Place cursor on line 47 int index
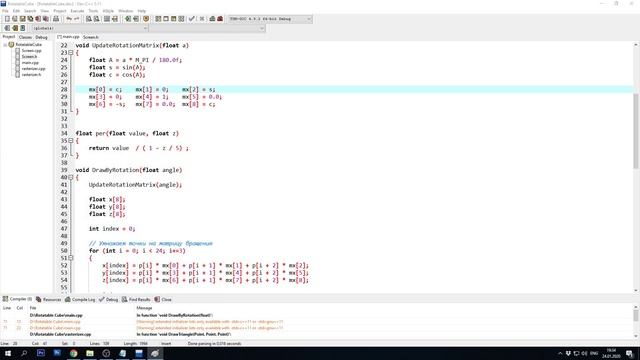640x360 pixels. pos(112,229)
